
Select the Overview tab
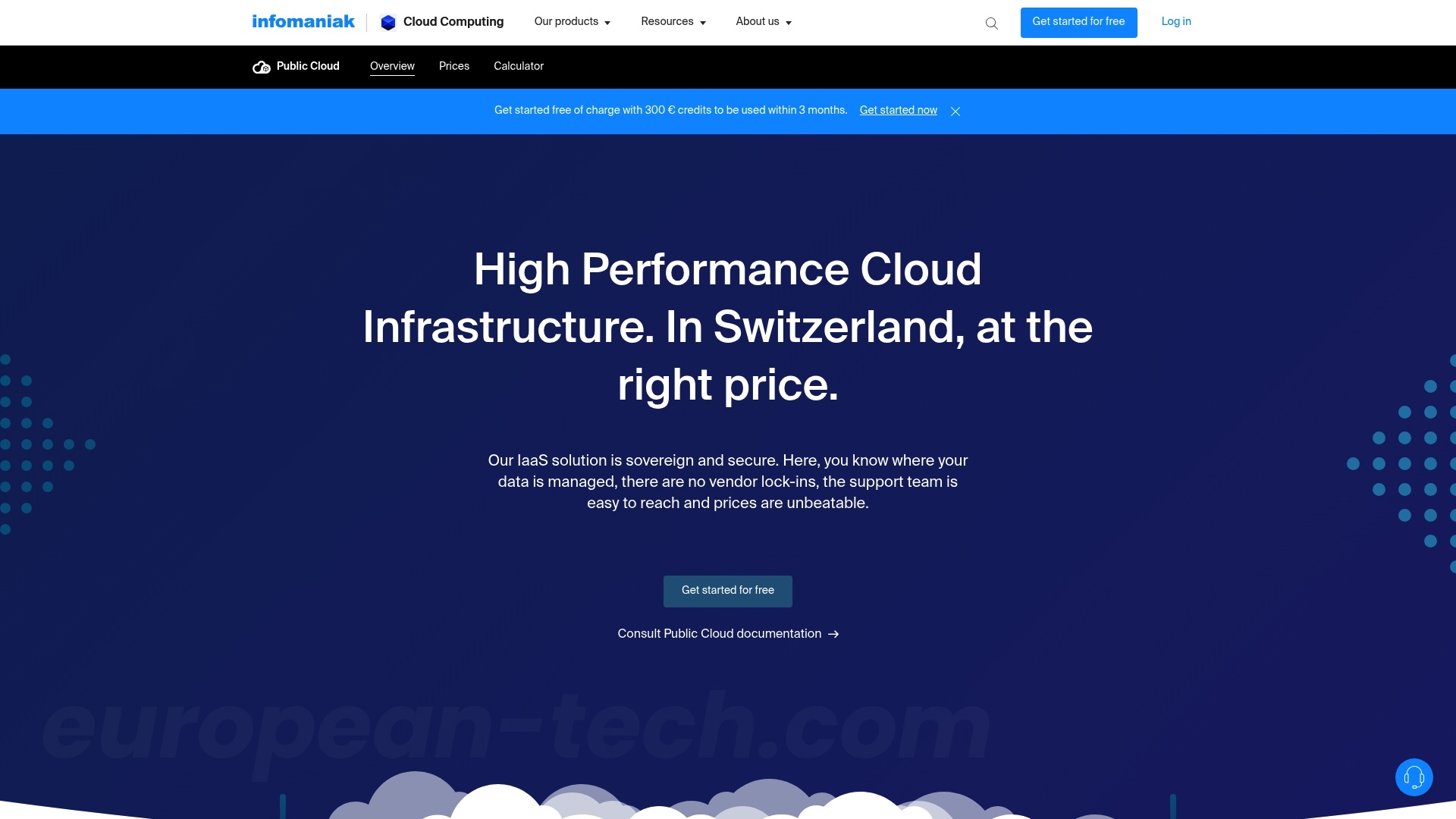(x=391, y=67)
